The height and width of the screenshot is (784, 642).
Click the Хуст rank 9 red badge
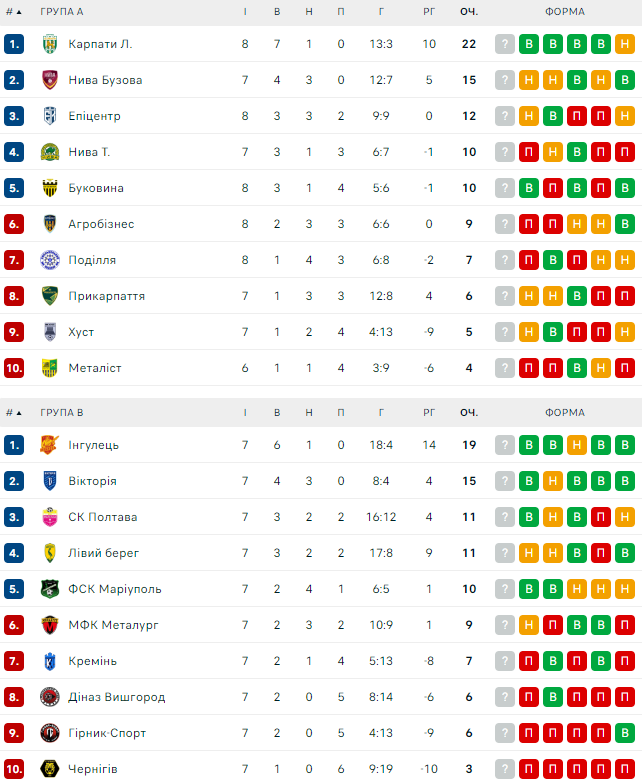pos(14,332)
